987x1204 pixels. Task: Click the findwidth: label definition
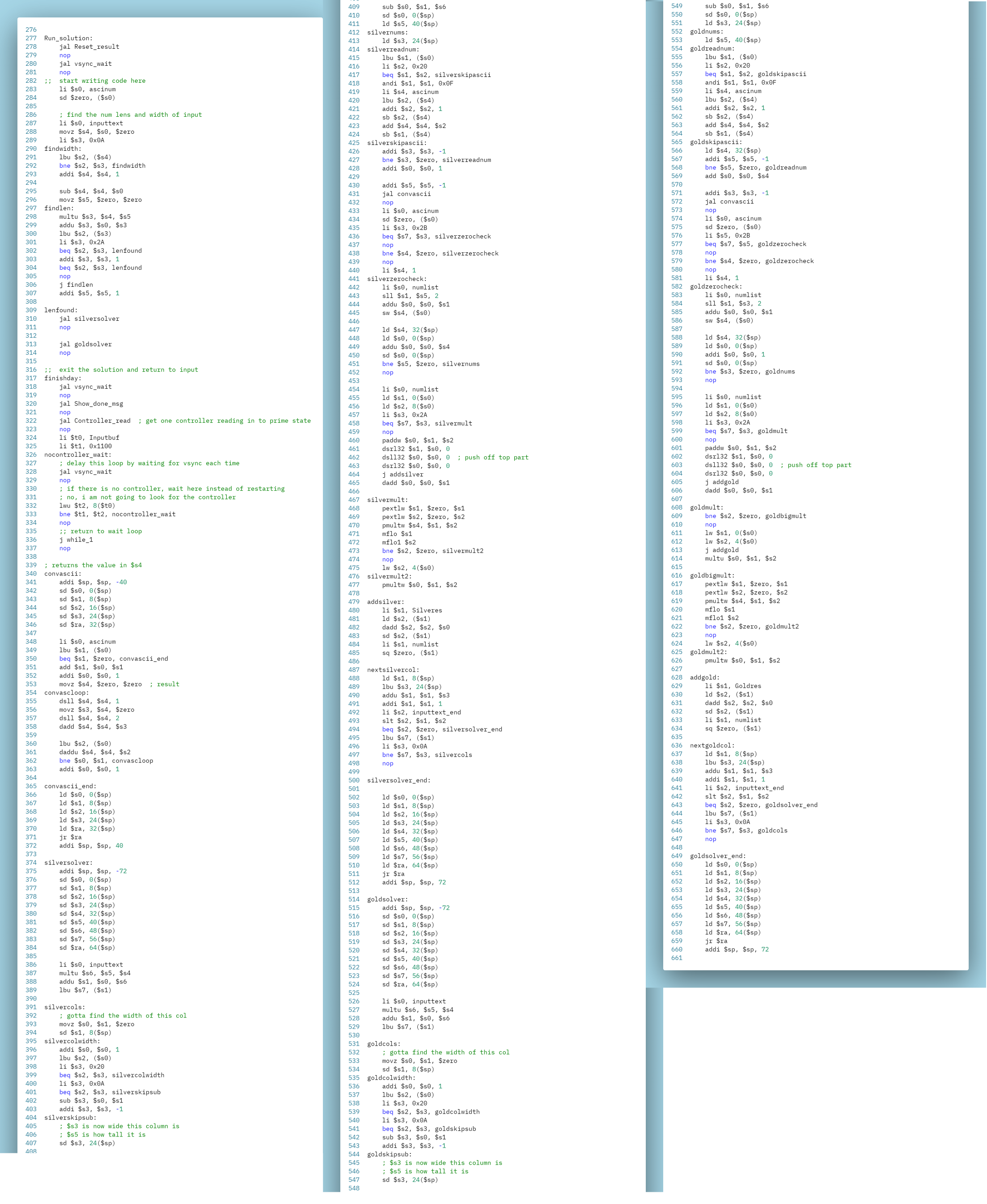point(63,148)
